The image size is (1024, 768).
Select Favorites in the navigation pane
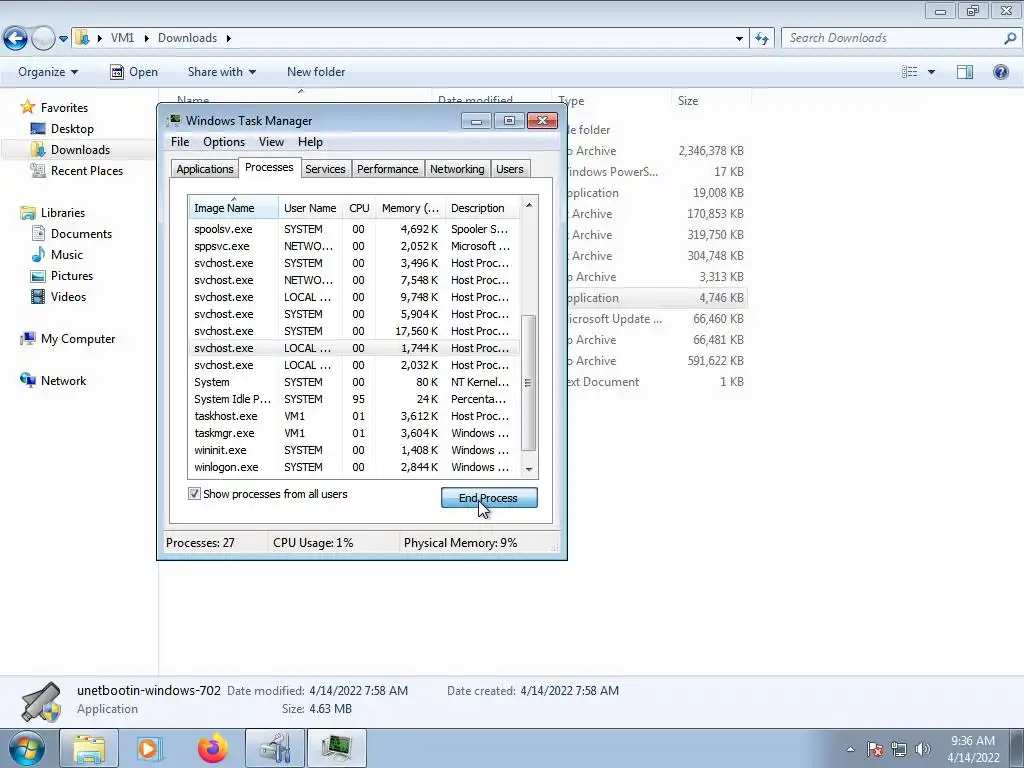[64, 108]
